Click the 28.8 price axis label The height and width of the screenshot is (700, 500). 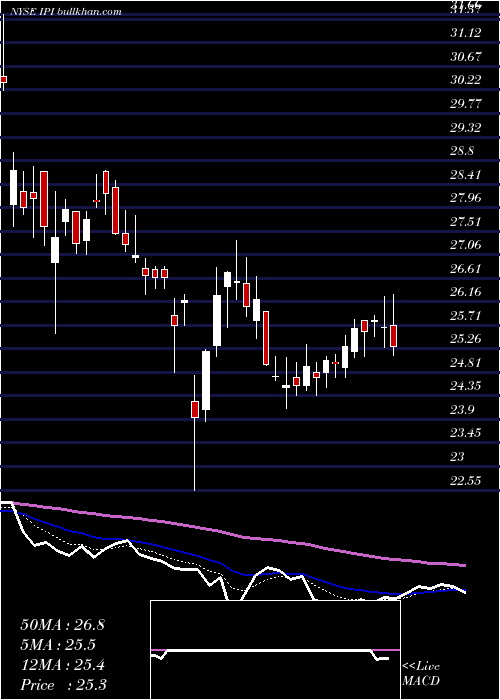pyautogui.click(x=462, y=151)
